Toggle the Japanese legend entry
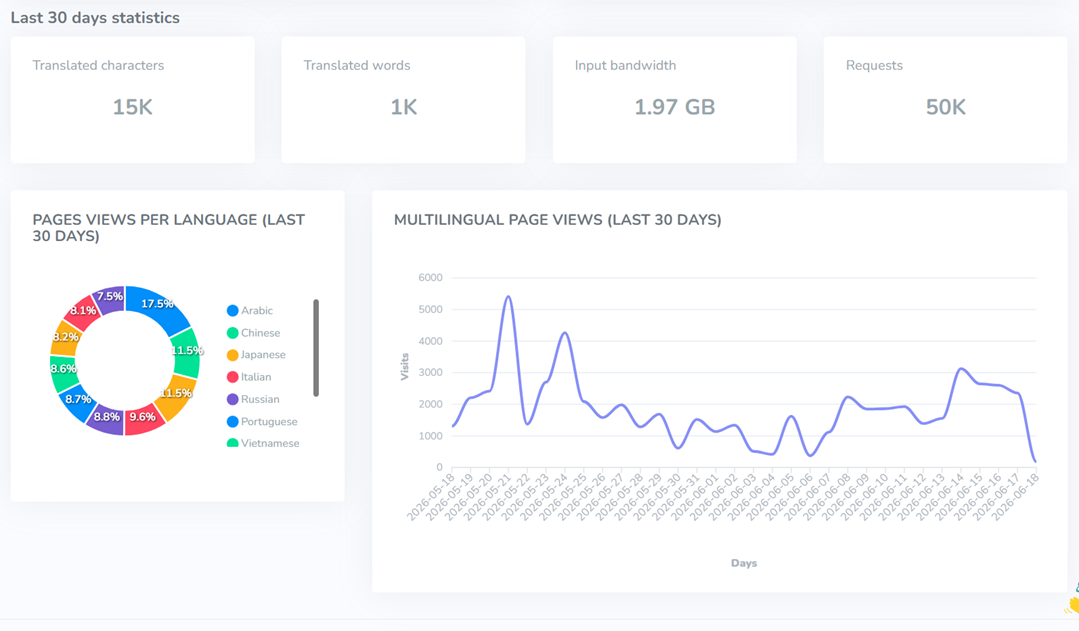 click(256, 355)
